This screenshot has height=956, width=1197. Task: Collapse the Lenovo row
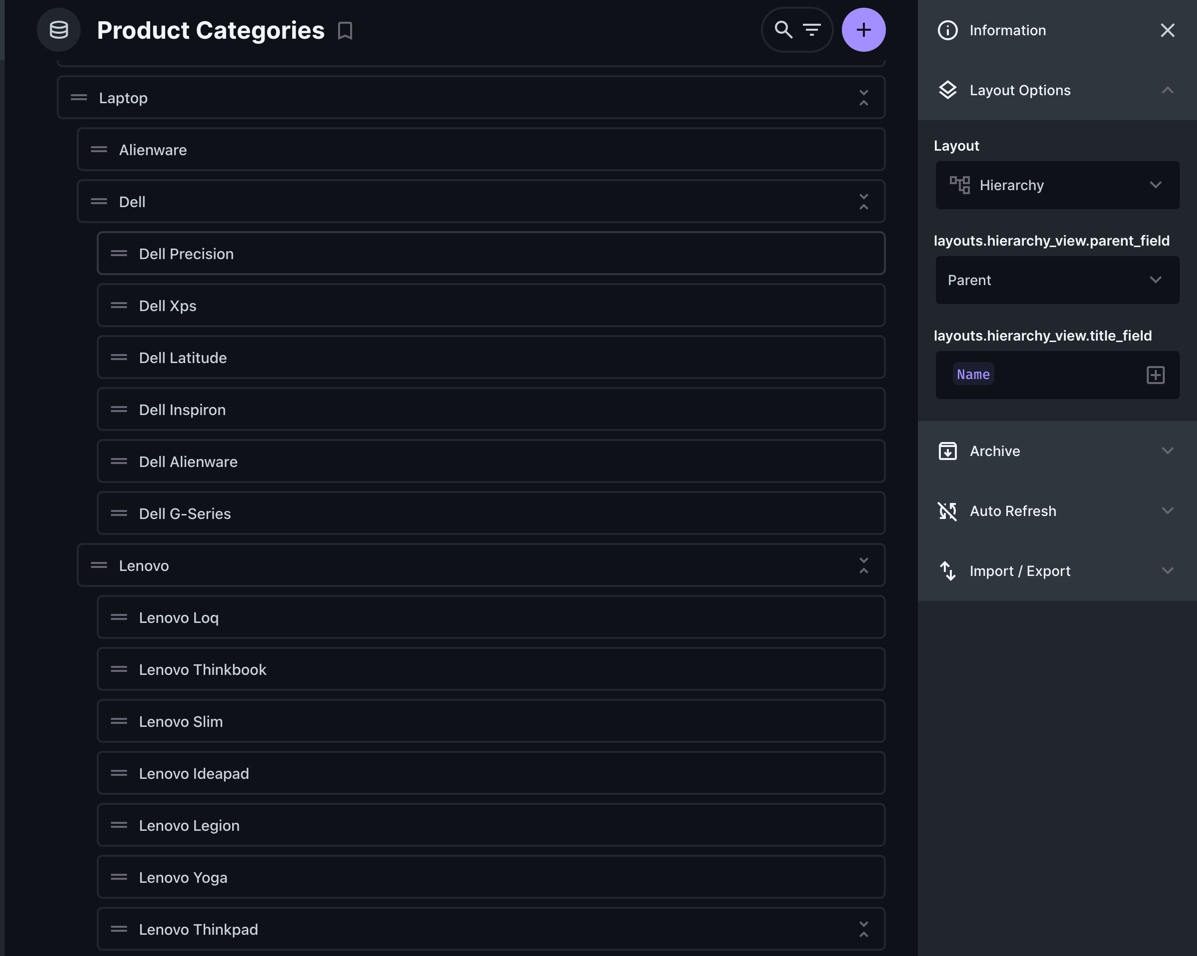coord(863,565)
